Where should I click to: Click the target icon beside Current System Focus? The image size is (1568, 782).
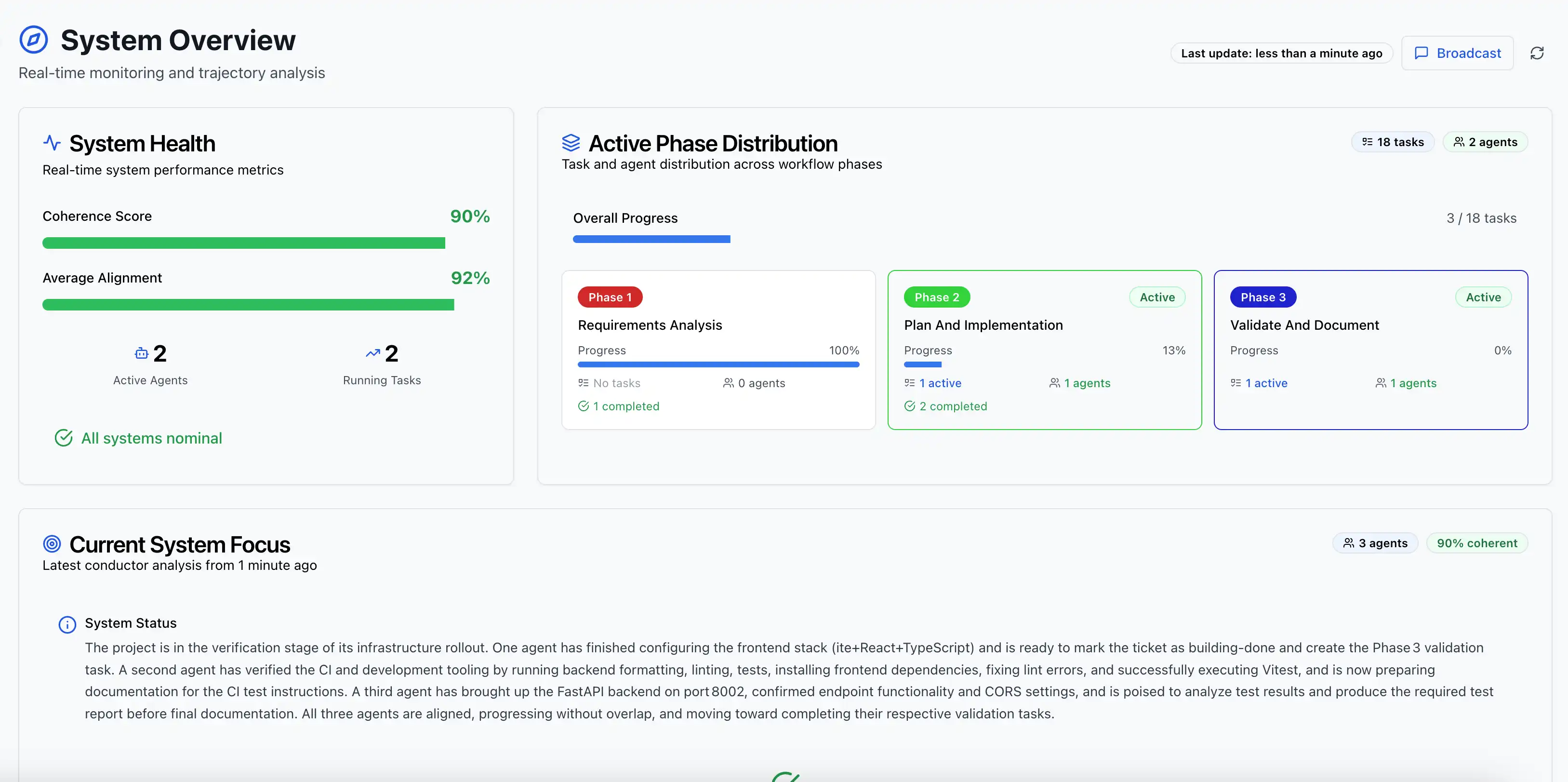click(53, 543)
